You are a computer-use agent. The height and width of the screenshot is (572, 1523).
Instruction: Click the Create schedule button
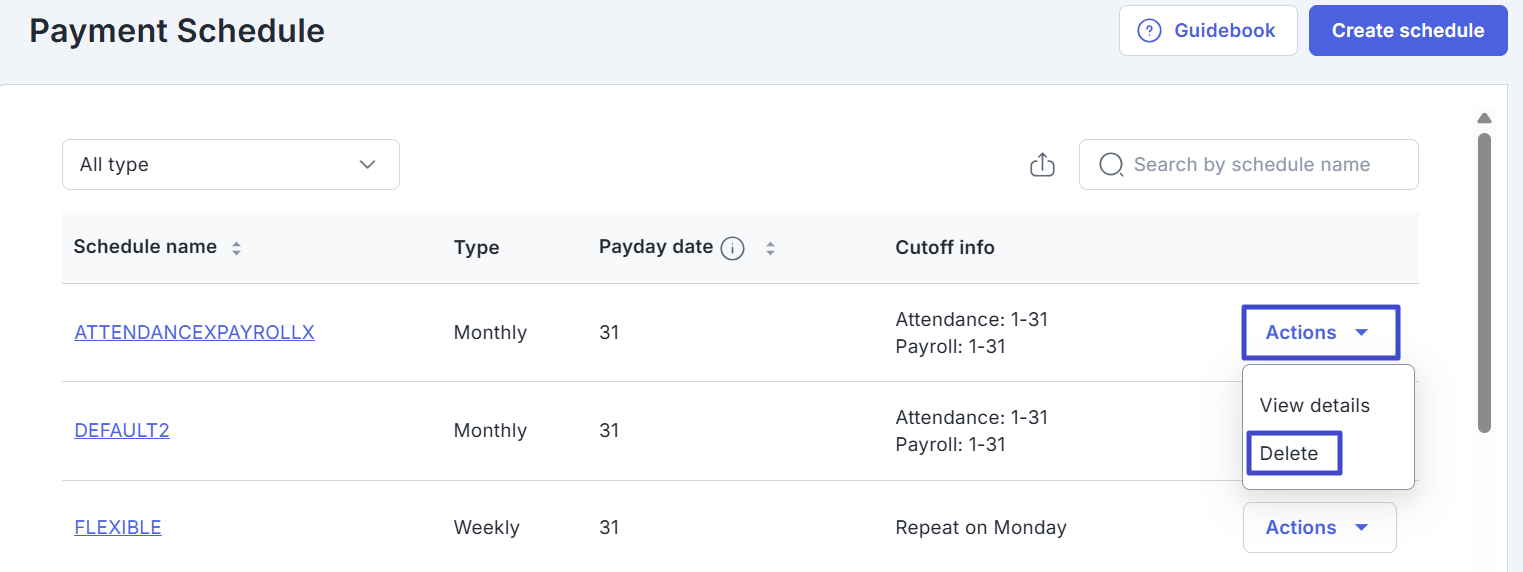click(1407, 31)
